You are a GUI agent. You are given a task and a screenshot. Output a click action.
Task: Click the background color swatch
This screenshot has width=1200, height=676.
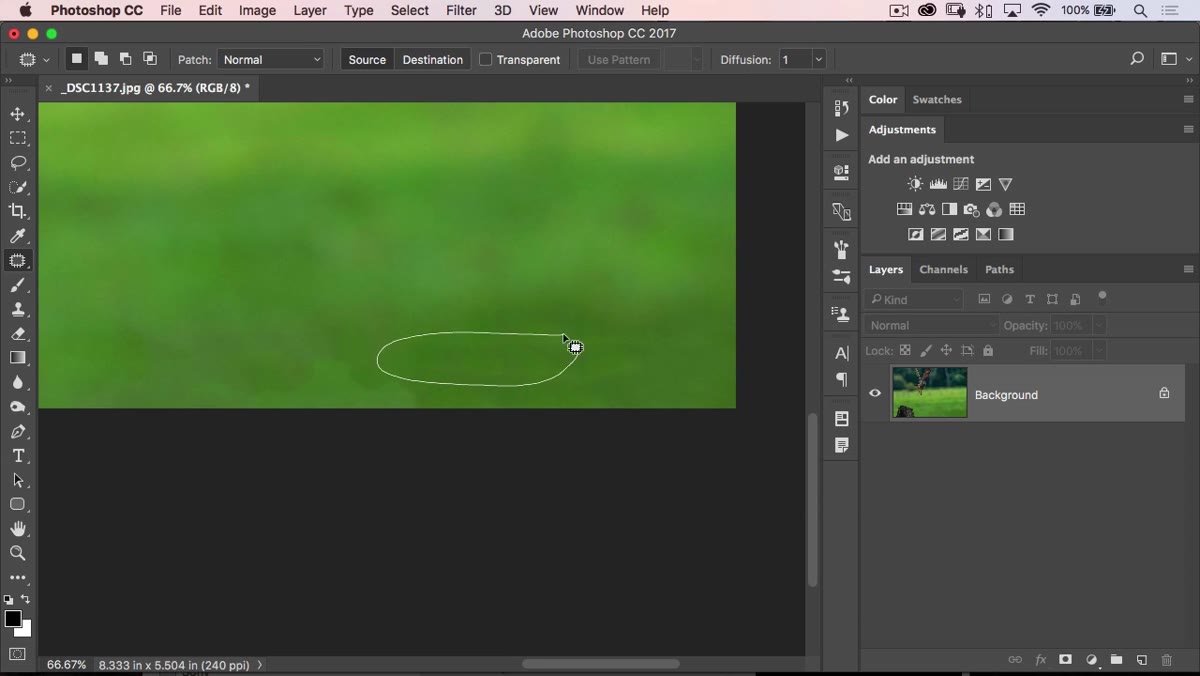tap(25, 630)
